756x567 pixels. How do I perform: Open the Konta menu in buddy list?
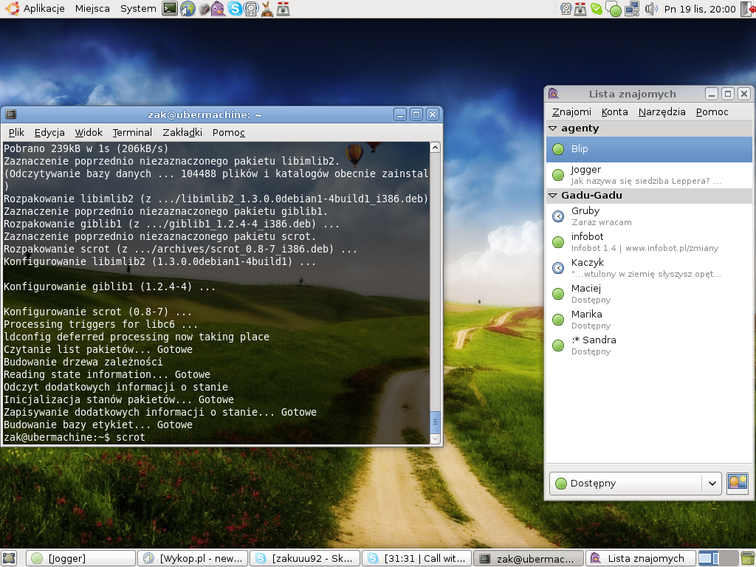tap(614, 112)
